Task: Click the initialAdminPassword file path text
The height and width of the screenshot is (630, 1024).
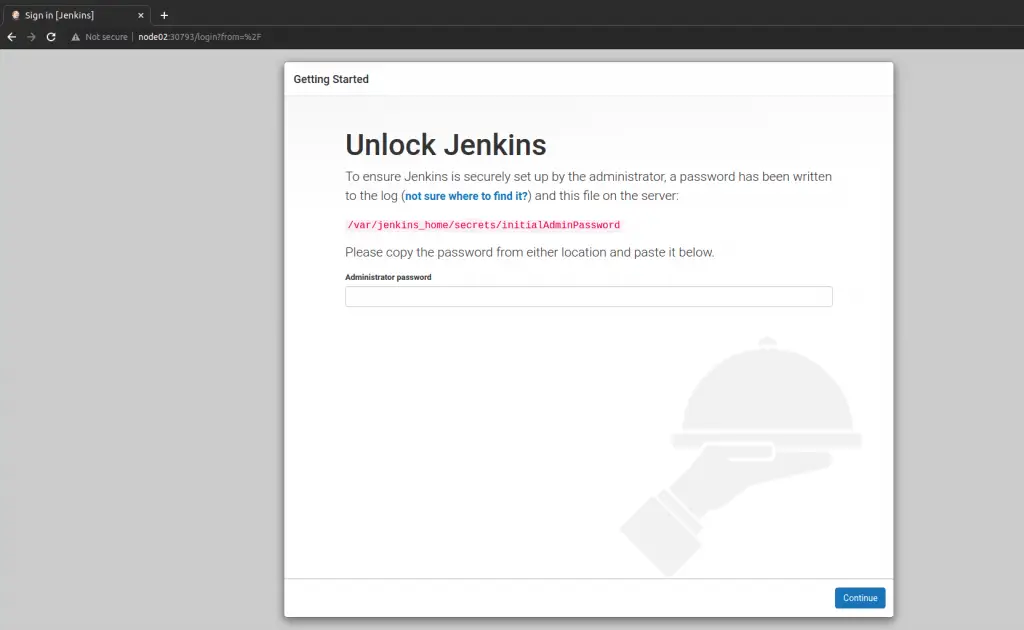Action: [483, 225]
